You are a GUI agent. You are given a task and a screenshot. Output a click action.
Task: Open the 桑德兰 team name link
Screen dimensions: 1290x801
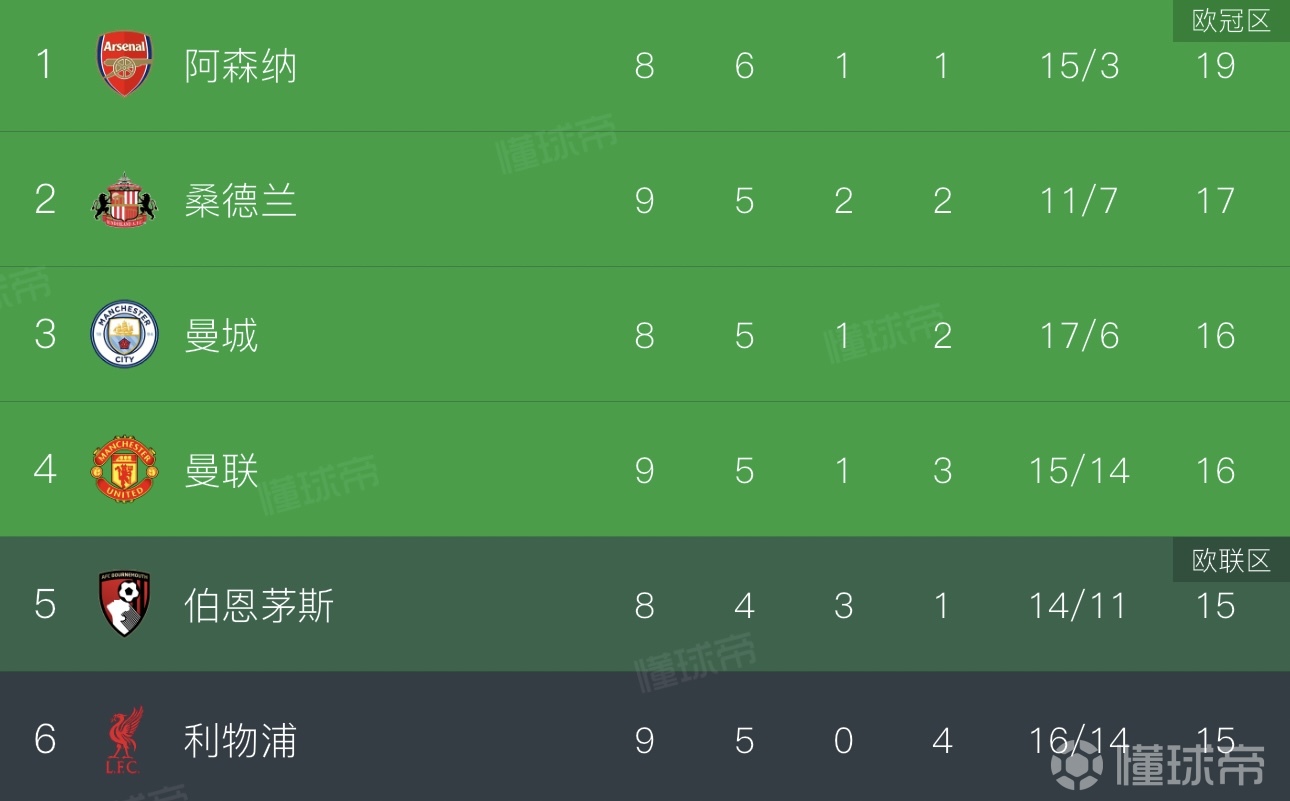[x=240, y=201]
